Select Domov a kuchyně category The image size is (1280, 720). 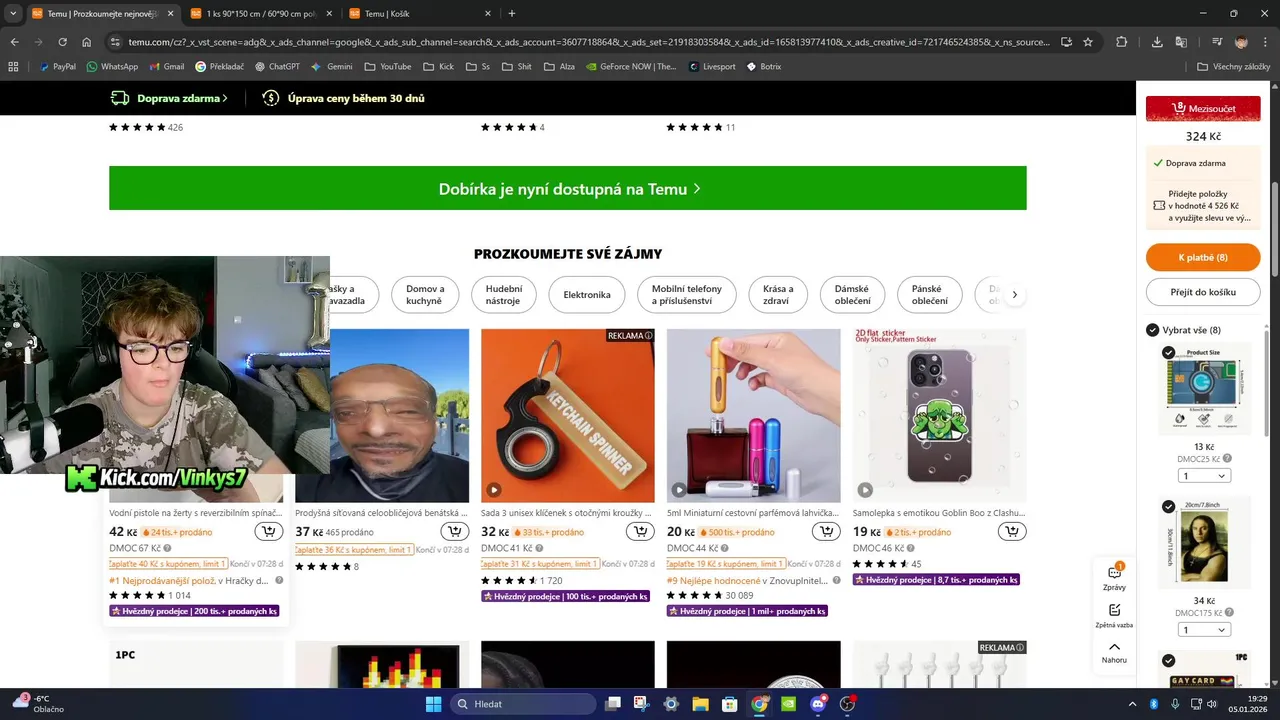click(424, 295)
